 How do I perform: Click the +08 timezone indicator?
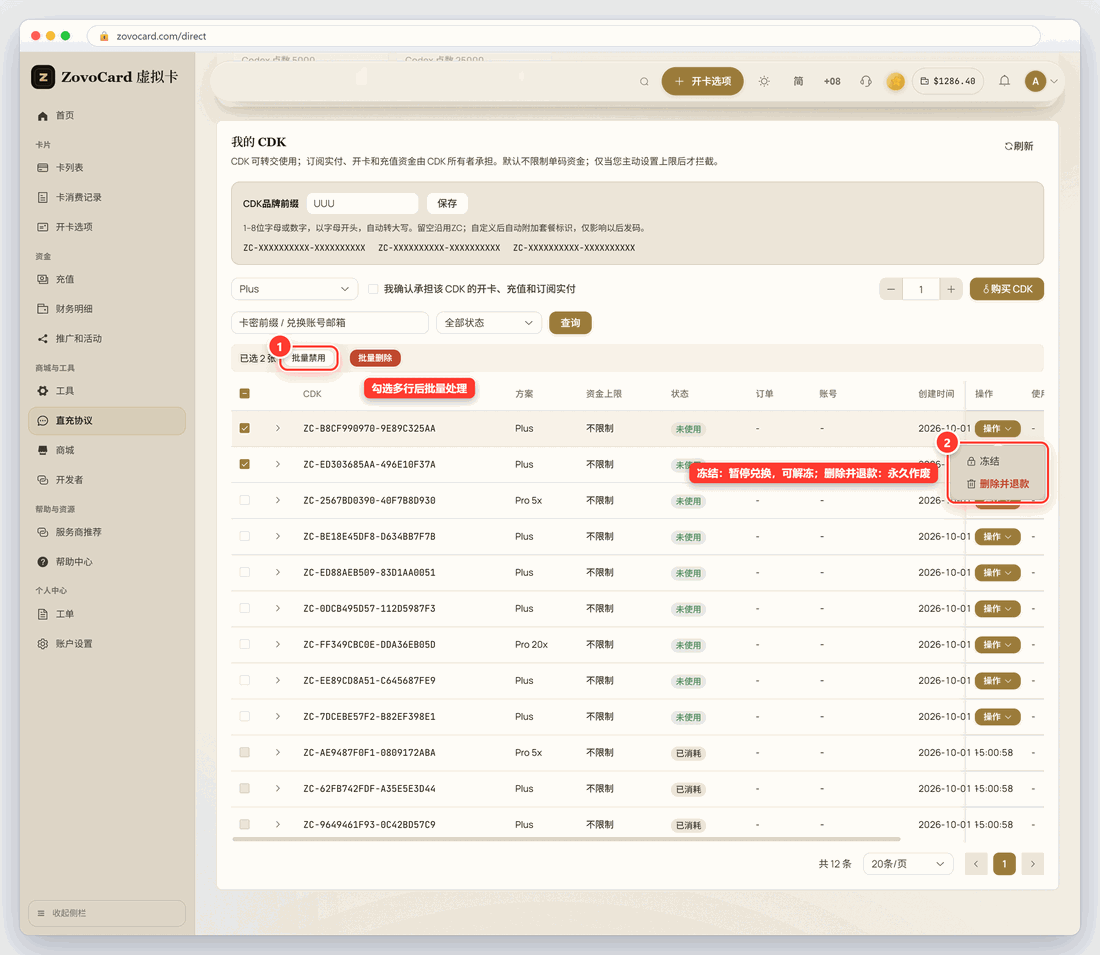pos(832,81)
